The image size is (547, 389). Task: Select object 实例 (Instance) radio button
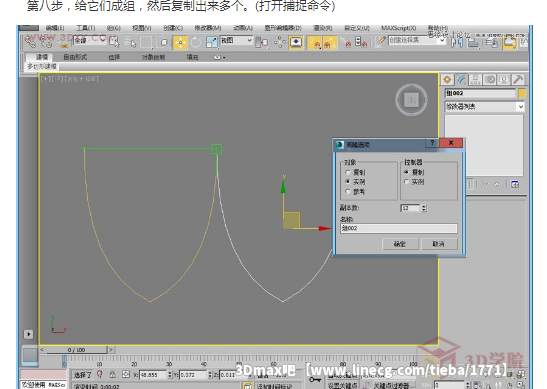pyautogui.click(x=347, y=182)
